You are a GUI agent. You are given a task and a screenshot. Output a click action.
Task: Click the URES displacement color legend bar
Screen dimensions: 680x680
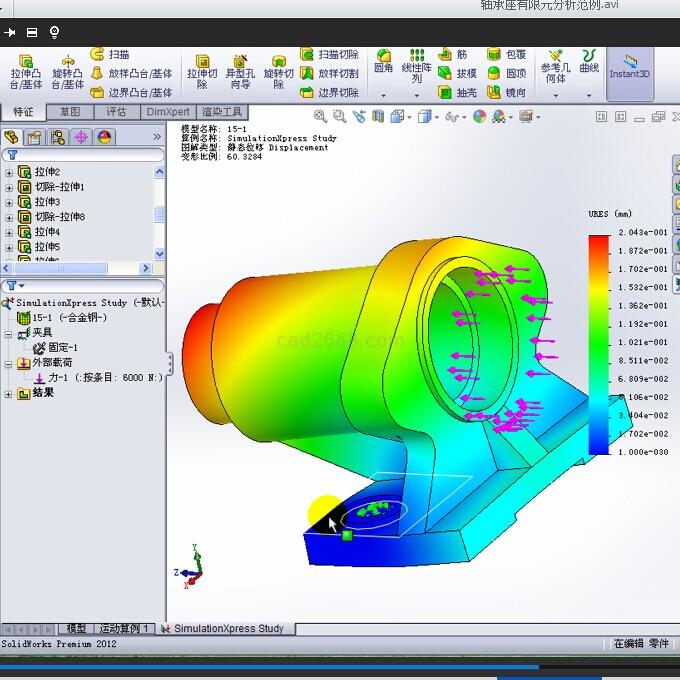(x=598, y=343)
